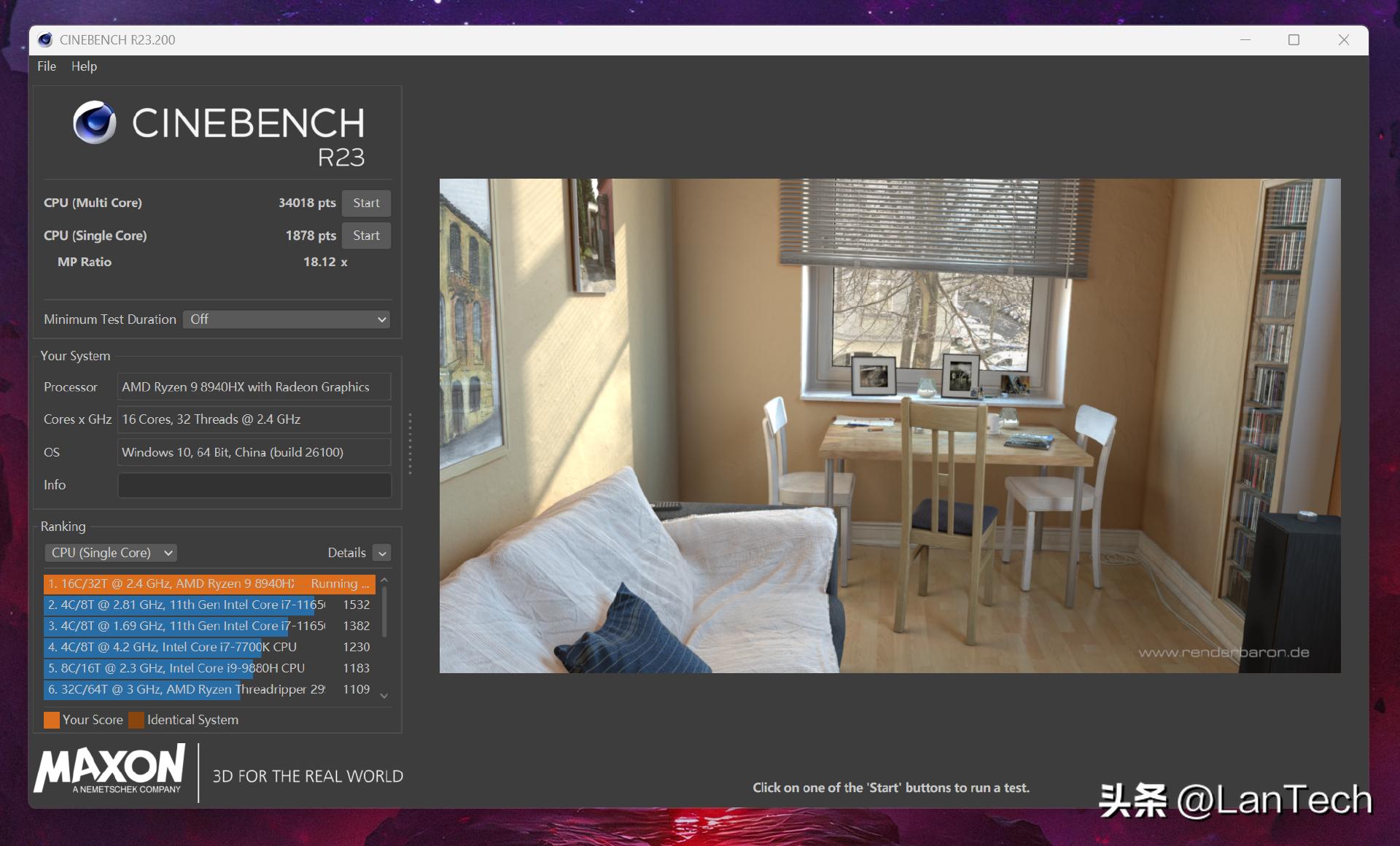The width and height of the screenshot is (1400, 846).
Task: Click the ranking list scroll down arrow
Action: point(384,696)
